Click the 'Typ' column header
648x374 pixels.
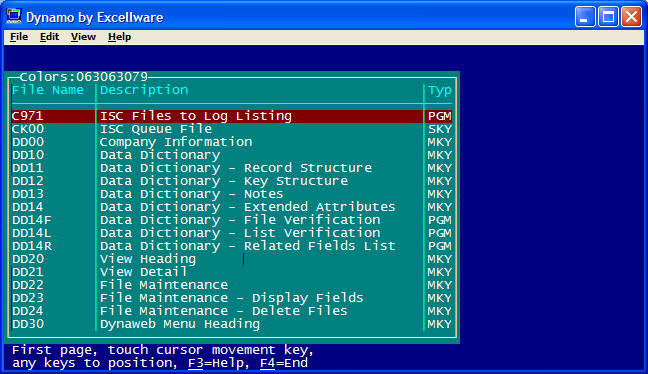pos(440,91)
